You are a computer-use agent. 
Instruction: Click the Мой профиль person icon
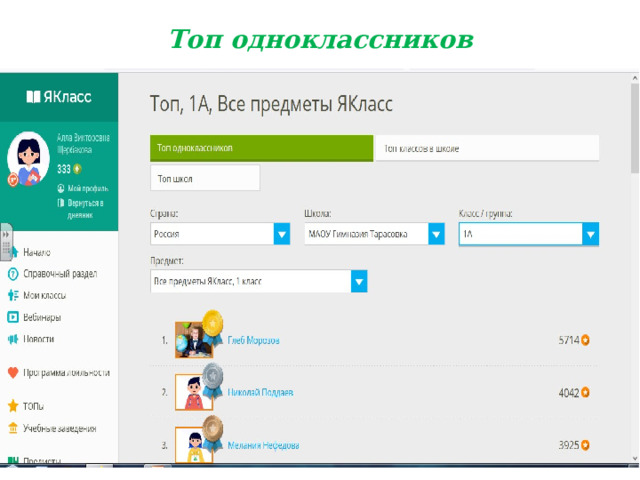(61, 188)
